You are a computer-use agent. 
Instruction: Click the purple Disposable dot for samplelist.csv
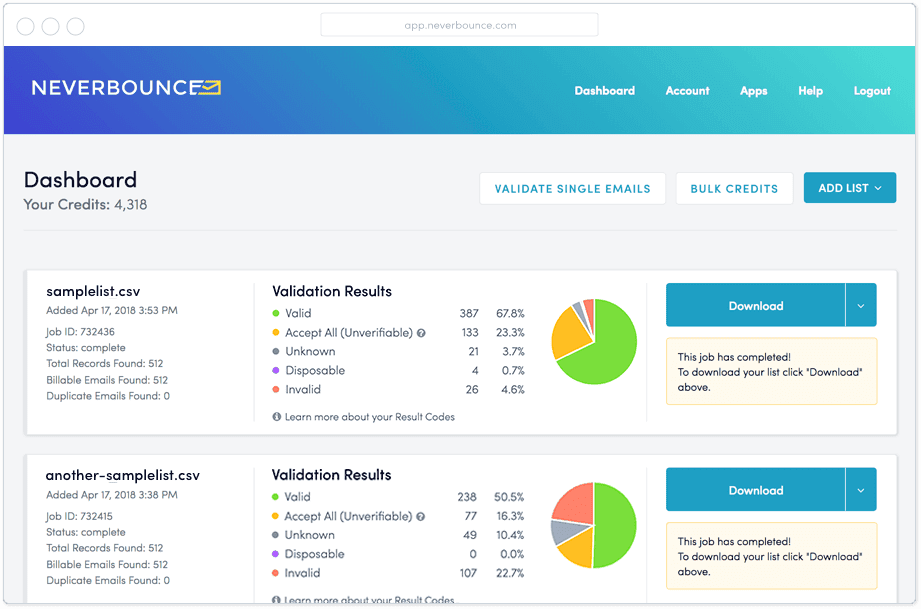276,370
